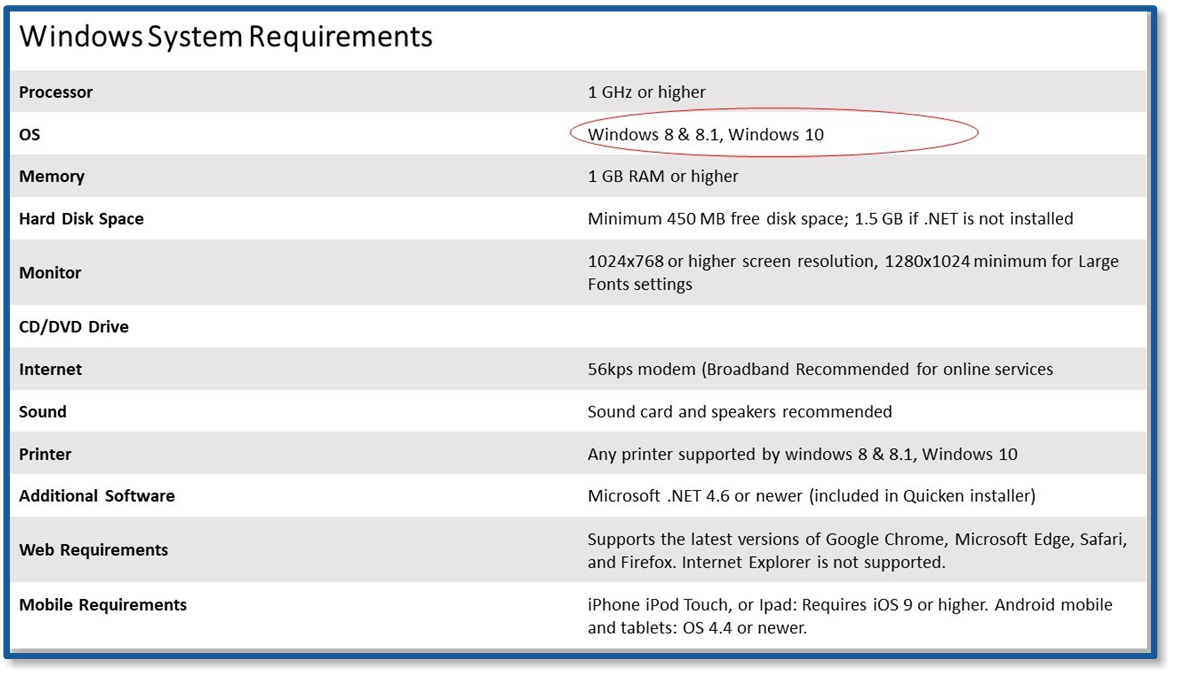This screenshot has height=691, width=1188.
Task: Click the circled 'Windows 8 & 8.1, Windows 10' text
Action: tap(706, 134)
